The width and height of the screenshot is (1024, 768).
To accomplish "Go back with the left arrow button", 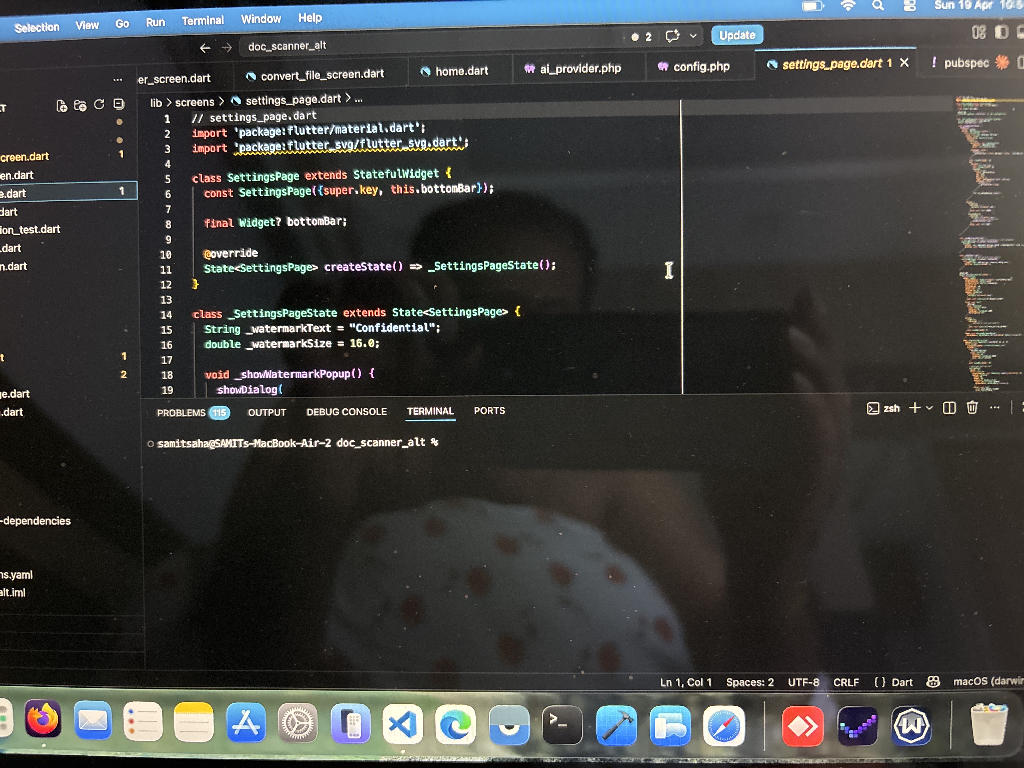I will [x=205, y=47].
